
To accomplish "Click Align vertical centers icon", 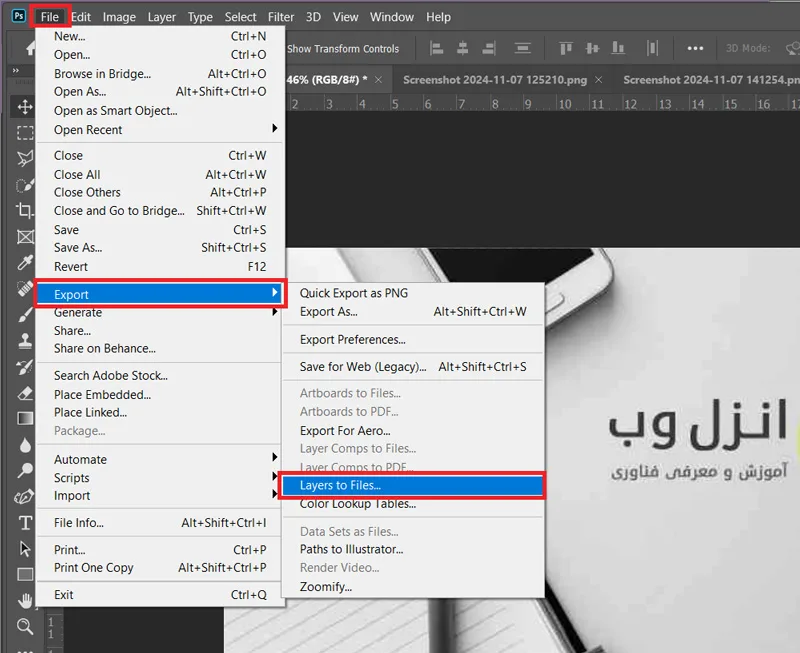I will 592,48.
